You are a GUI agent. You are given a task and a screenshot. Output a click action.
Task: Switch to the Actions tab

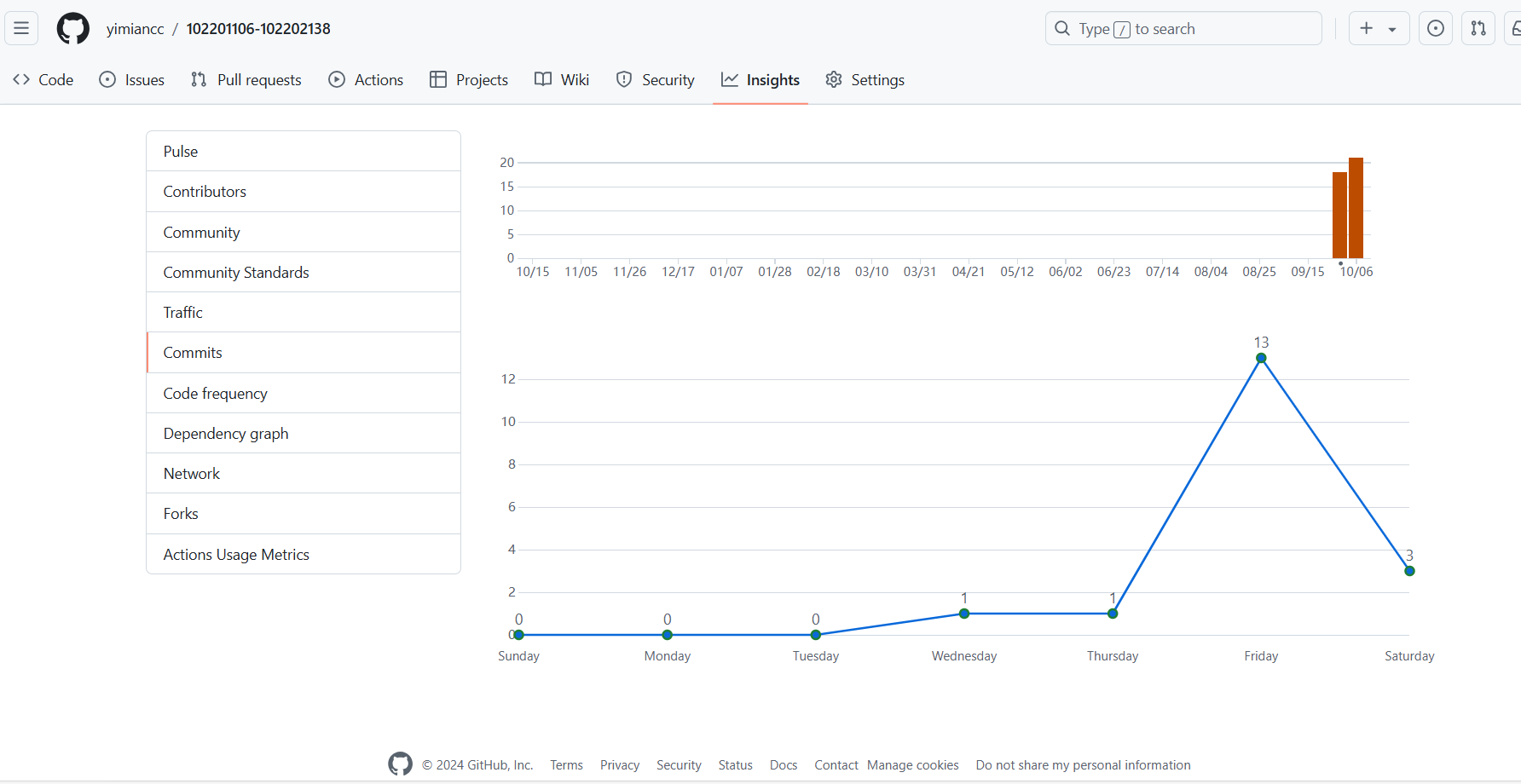(366, 79)
